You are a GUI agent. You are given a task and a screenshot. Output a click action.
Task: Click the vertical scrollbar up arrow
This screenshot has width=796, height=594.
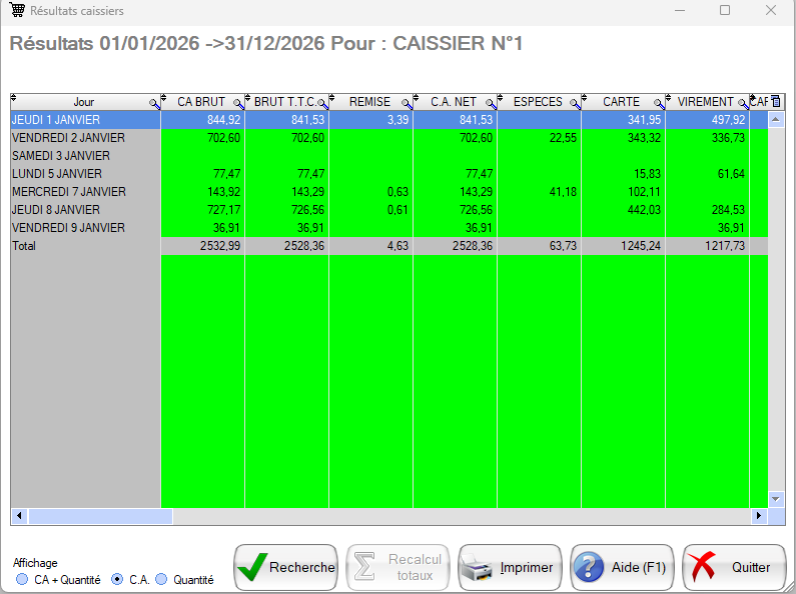pos(776,120)
